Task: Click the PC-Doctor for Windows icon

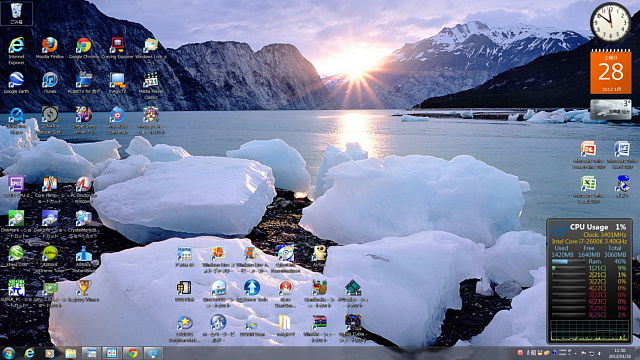Action: pos(84,189)
